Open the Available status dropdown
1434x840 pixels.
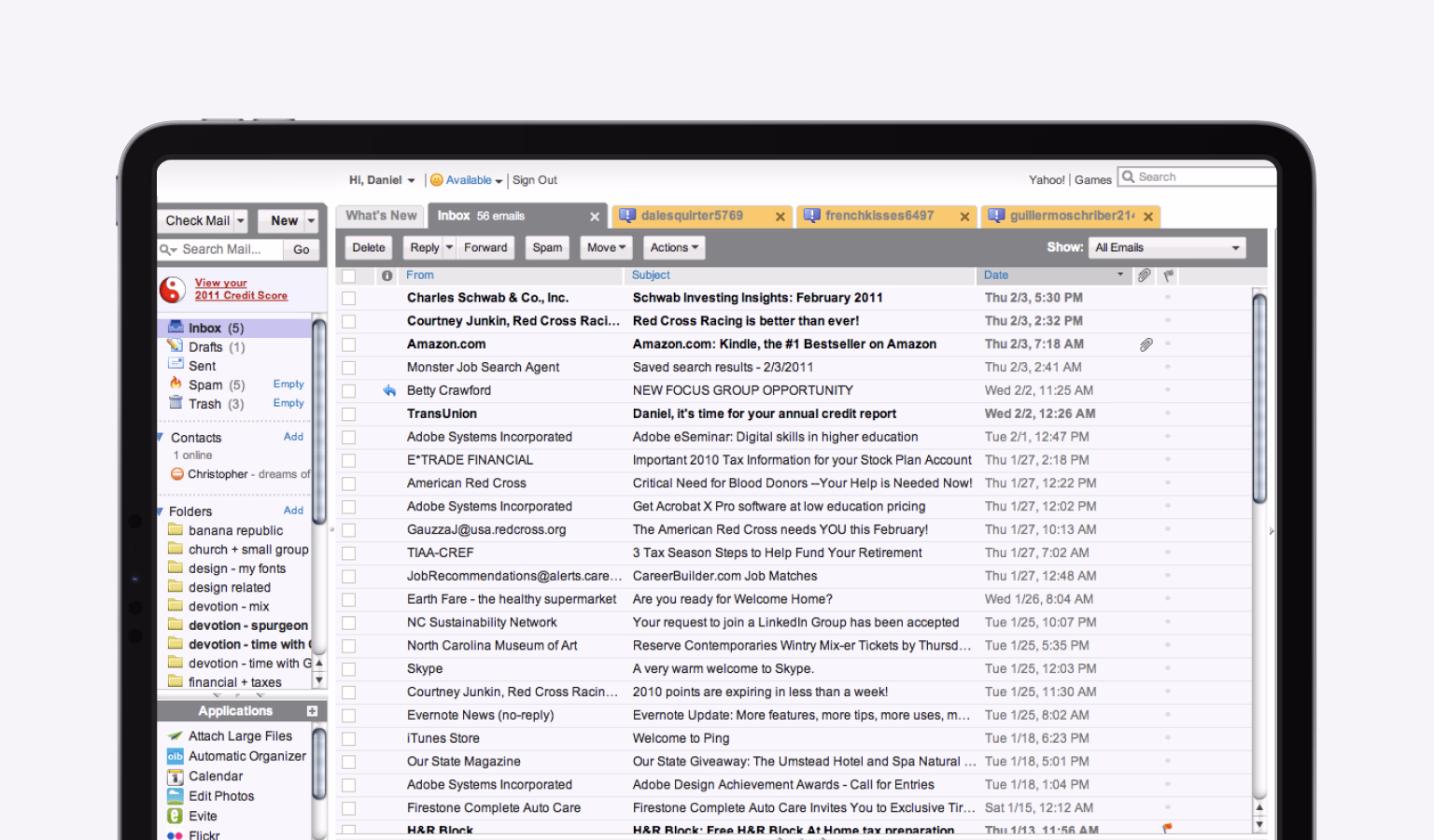pos(499,181)
